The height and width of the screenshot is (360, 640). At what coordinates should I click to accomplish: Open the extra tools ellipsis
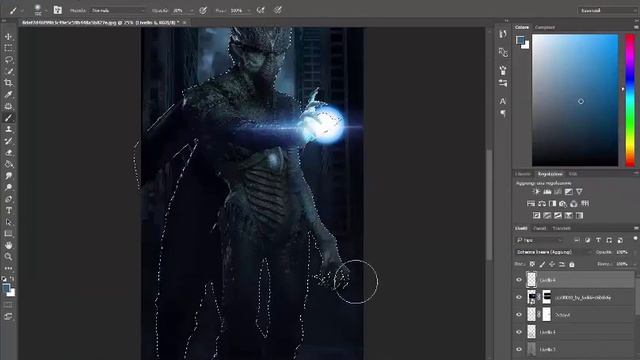pyautogui.click(x=8, y=268)
